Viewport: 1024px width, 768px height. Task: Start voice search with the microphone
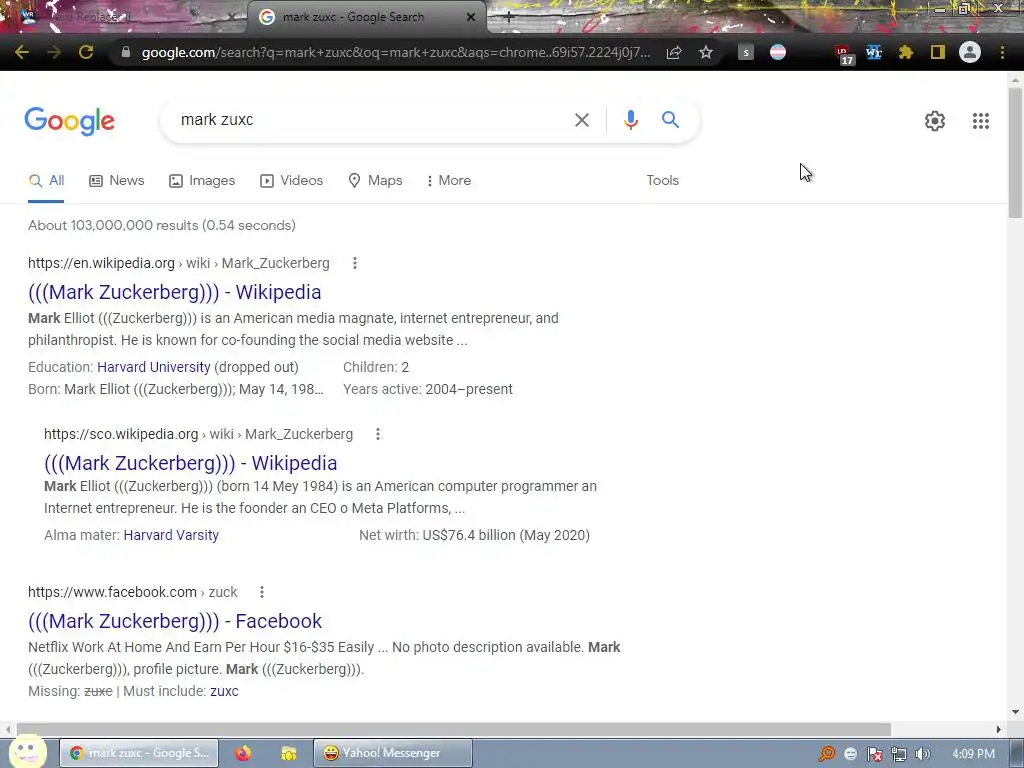coord(630,120)
